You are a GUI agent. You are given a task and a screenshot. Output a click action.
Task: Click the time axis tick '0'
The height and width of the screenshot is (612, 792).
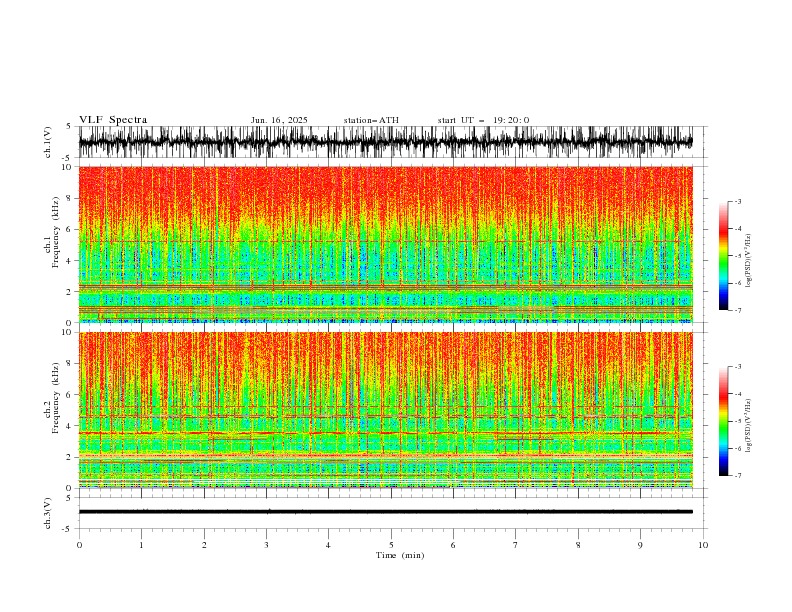(x=79, y=545)
